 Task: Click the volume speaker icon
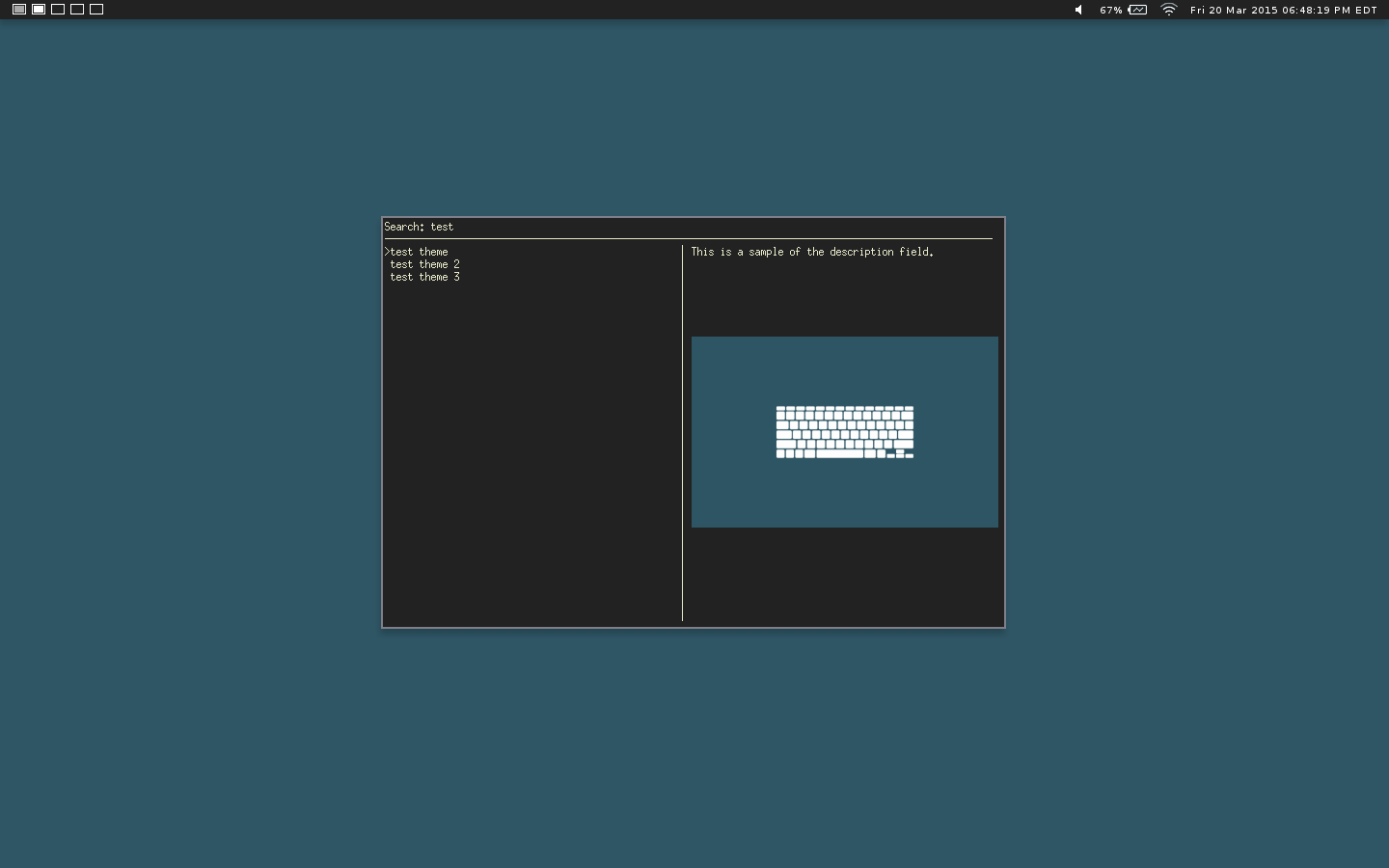[x=1079, y=10]
